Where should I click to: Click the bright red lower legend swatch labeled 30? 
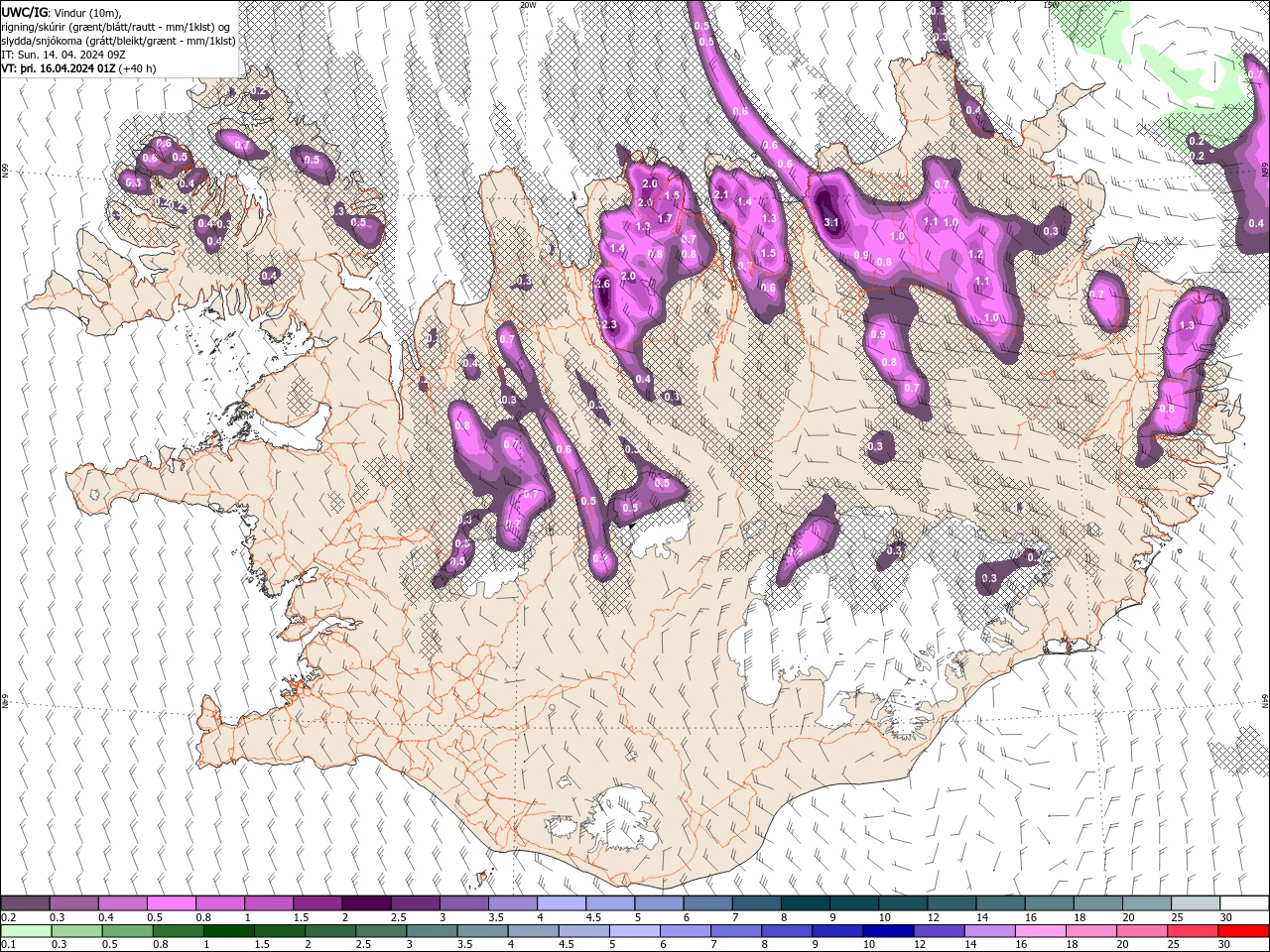(x=1244, y=931)
